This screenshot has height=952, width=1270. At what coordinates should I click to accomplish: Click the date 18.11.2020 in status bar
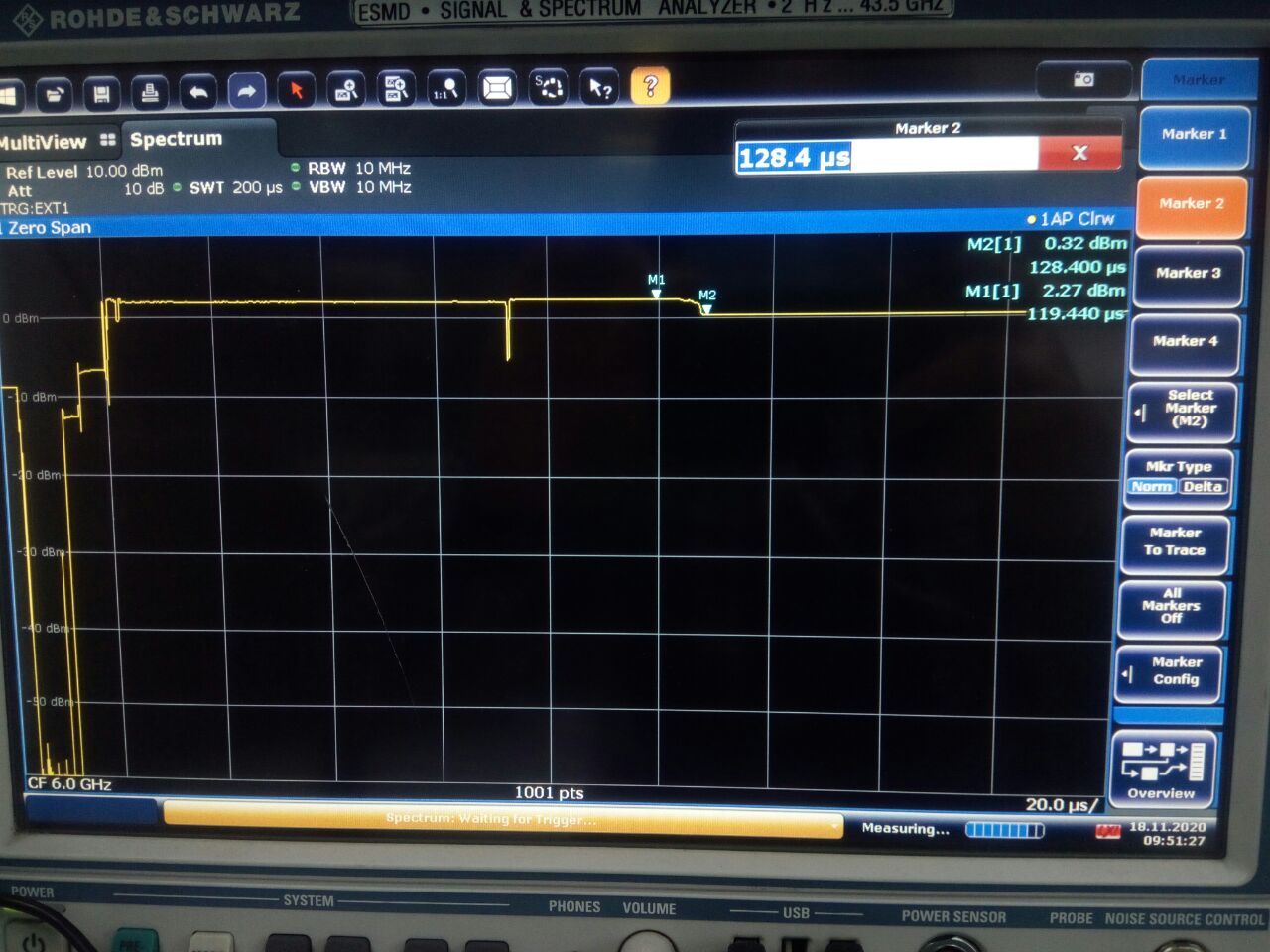[x=1167, y=826]
